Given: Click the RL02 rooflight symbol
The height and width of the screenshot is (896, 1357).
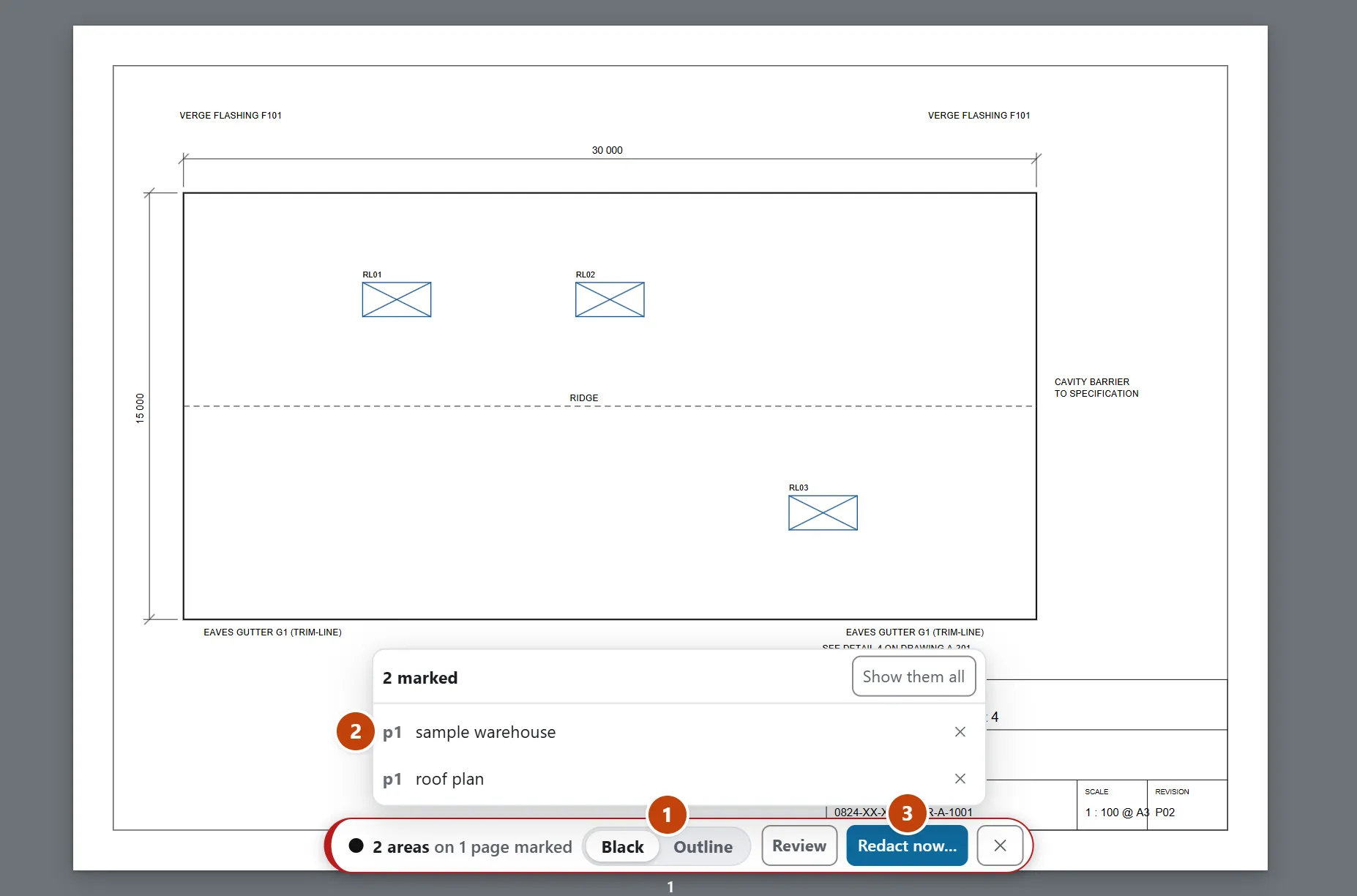Looking at the screenshot, I should pos(610,299).
